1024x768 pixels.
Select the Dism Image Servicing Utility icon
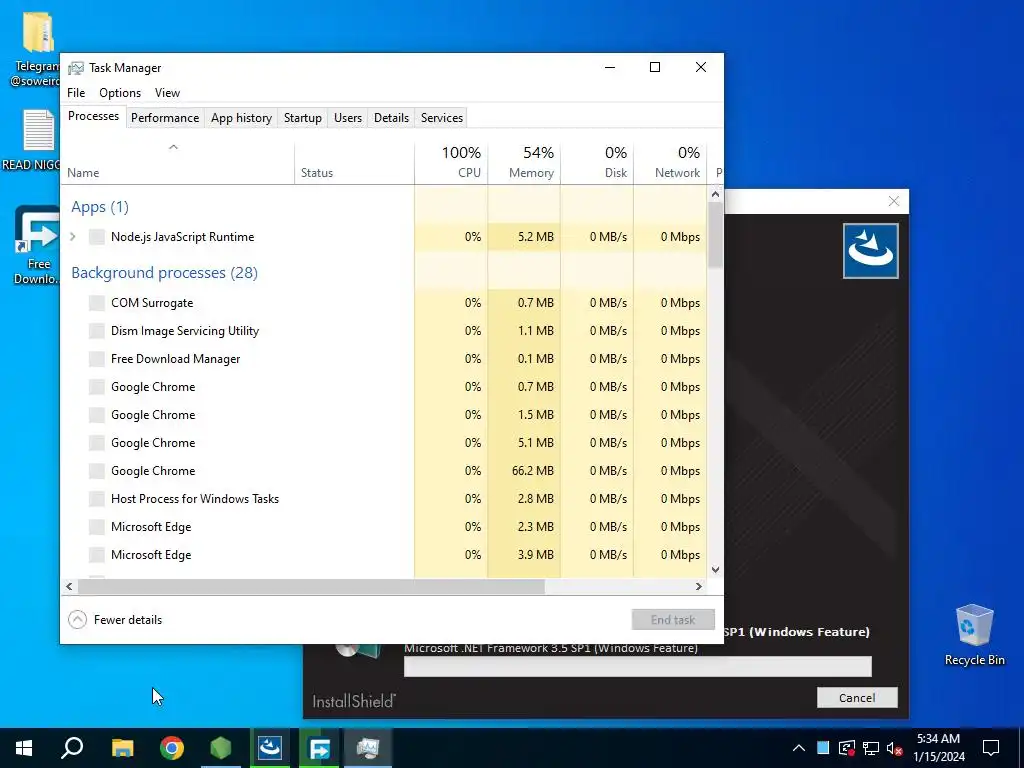(97, 330)
